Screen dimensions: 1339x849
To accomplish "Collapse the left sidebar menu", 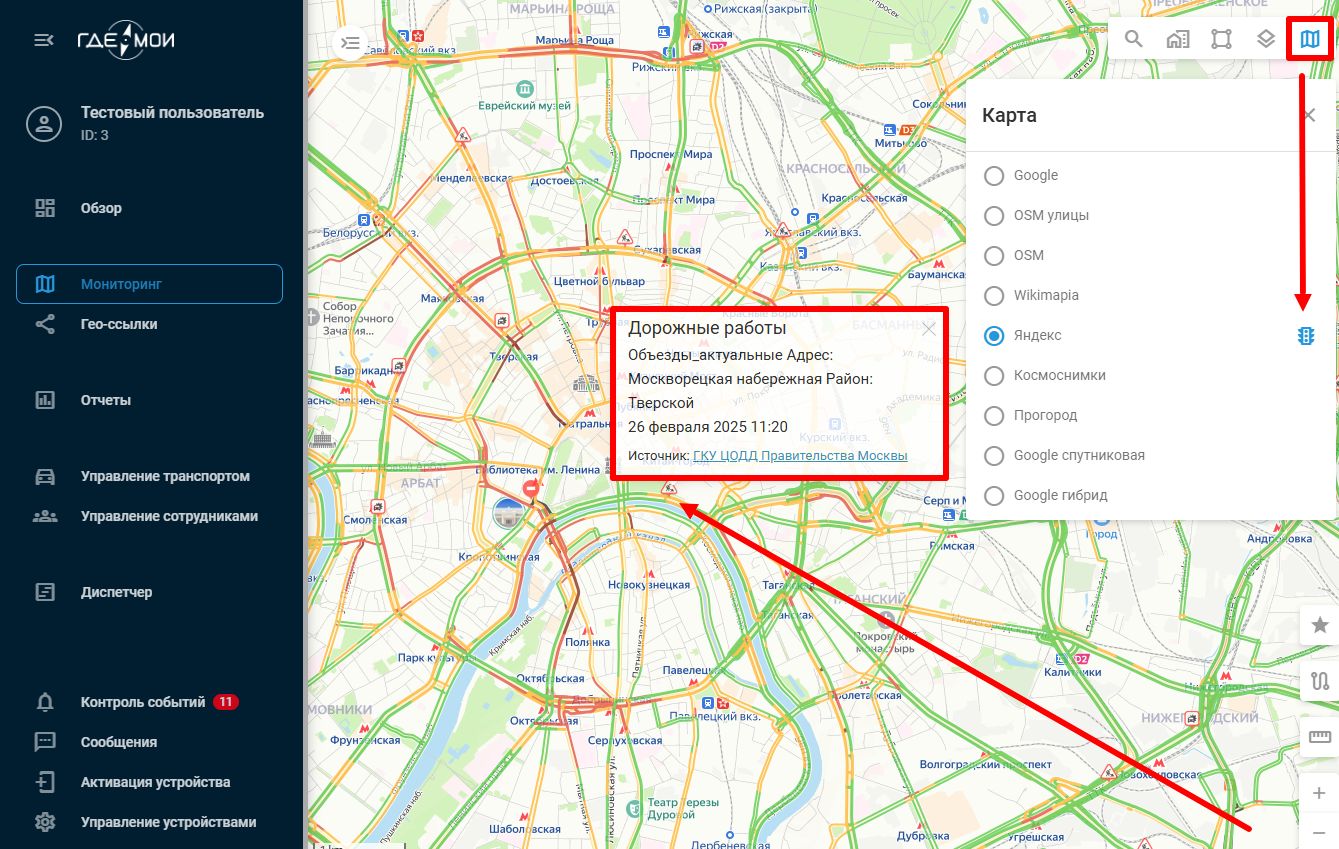I will [x=44, y=40].
